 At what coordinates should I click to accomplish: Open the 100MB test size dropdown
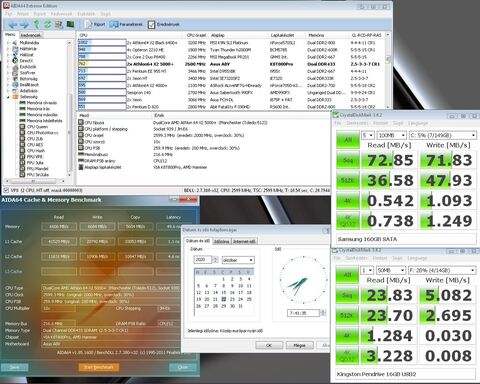point(392,135)
